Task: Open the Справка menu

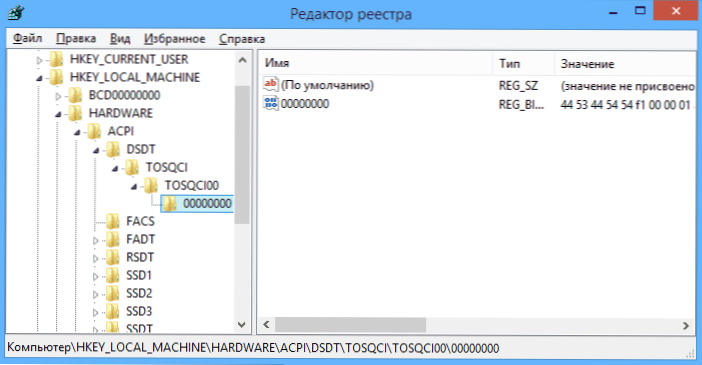Action: (x=242, y=39)
